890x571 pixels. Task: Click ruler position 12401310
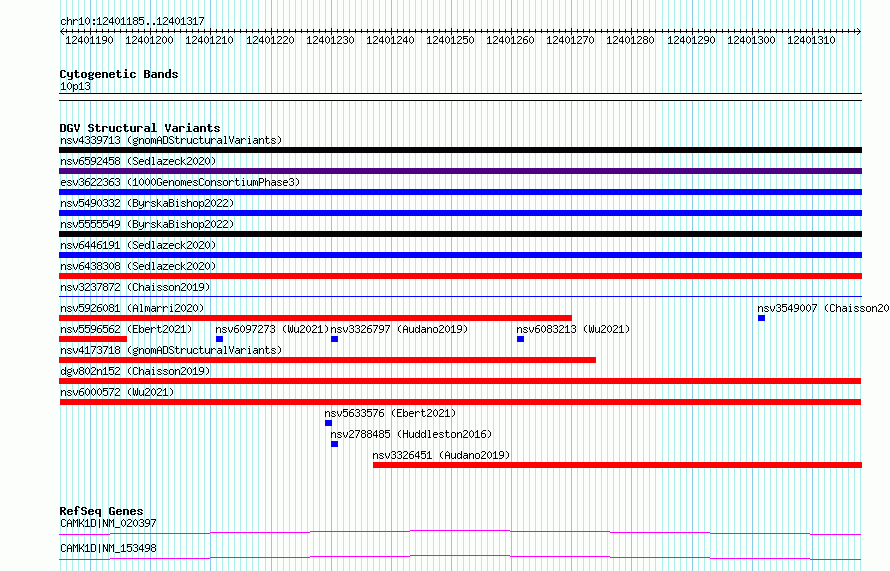pyautogui.click(x=811, y=40)
